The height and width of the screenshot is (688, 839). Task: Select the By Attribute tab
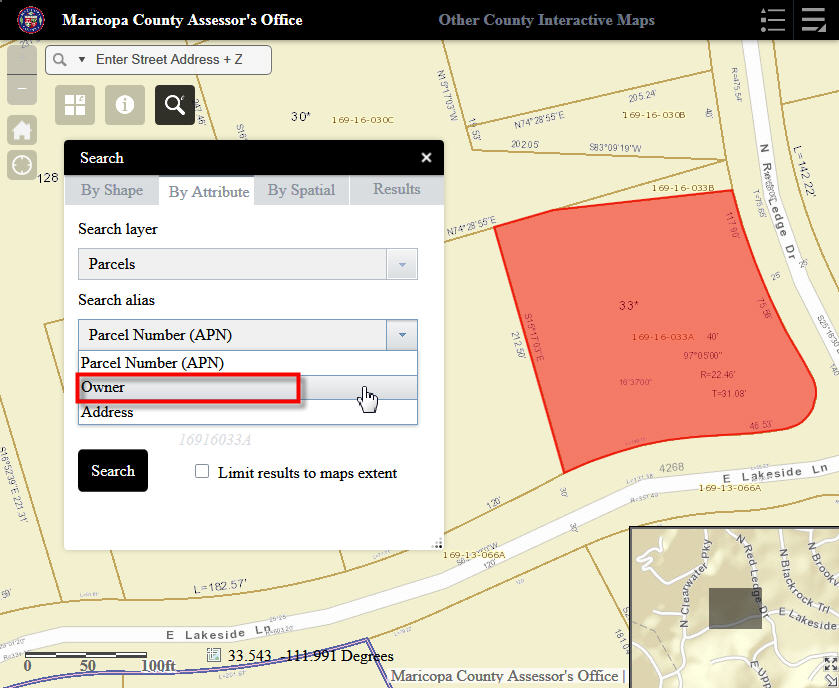tap(209, 192)
